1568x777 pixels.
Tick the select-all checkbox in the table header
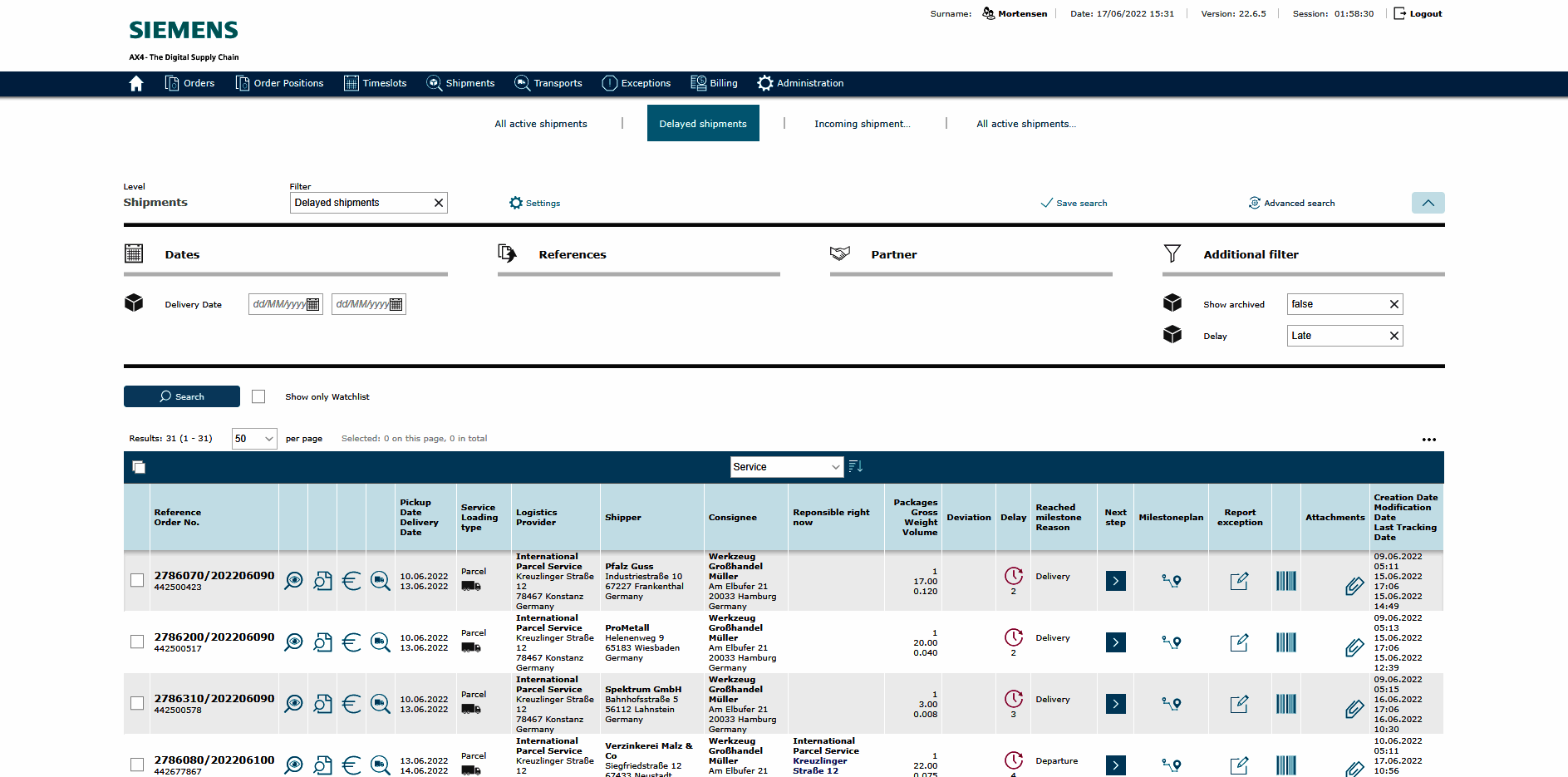click(x=138, y=467)
